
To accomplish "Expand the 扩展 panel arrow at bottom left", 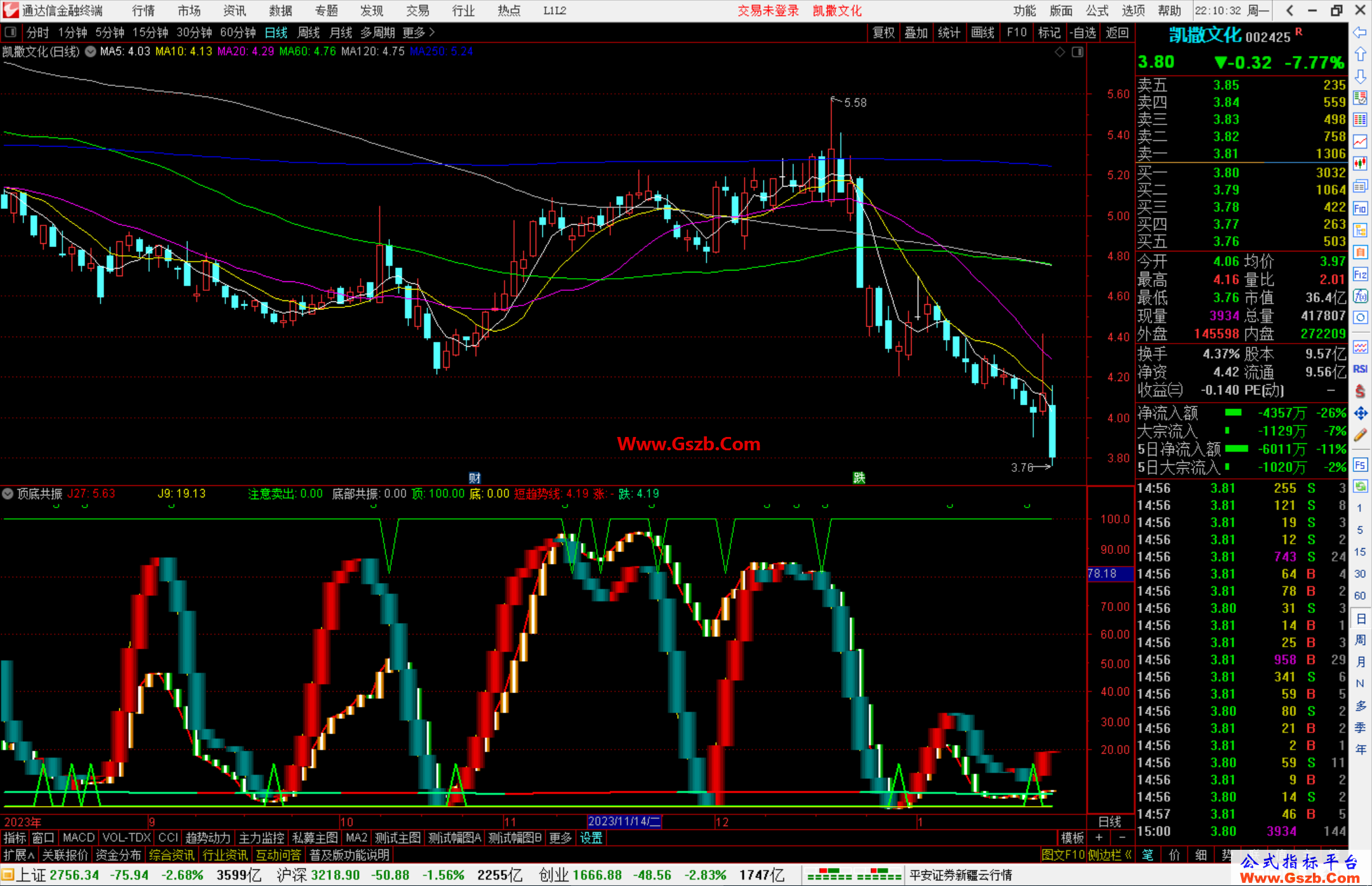I will (x=18, y=855).
